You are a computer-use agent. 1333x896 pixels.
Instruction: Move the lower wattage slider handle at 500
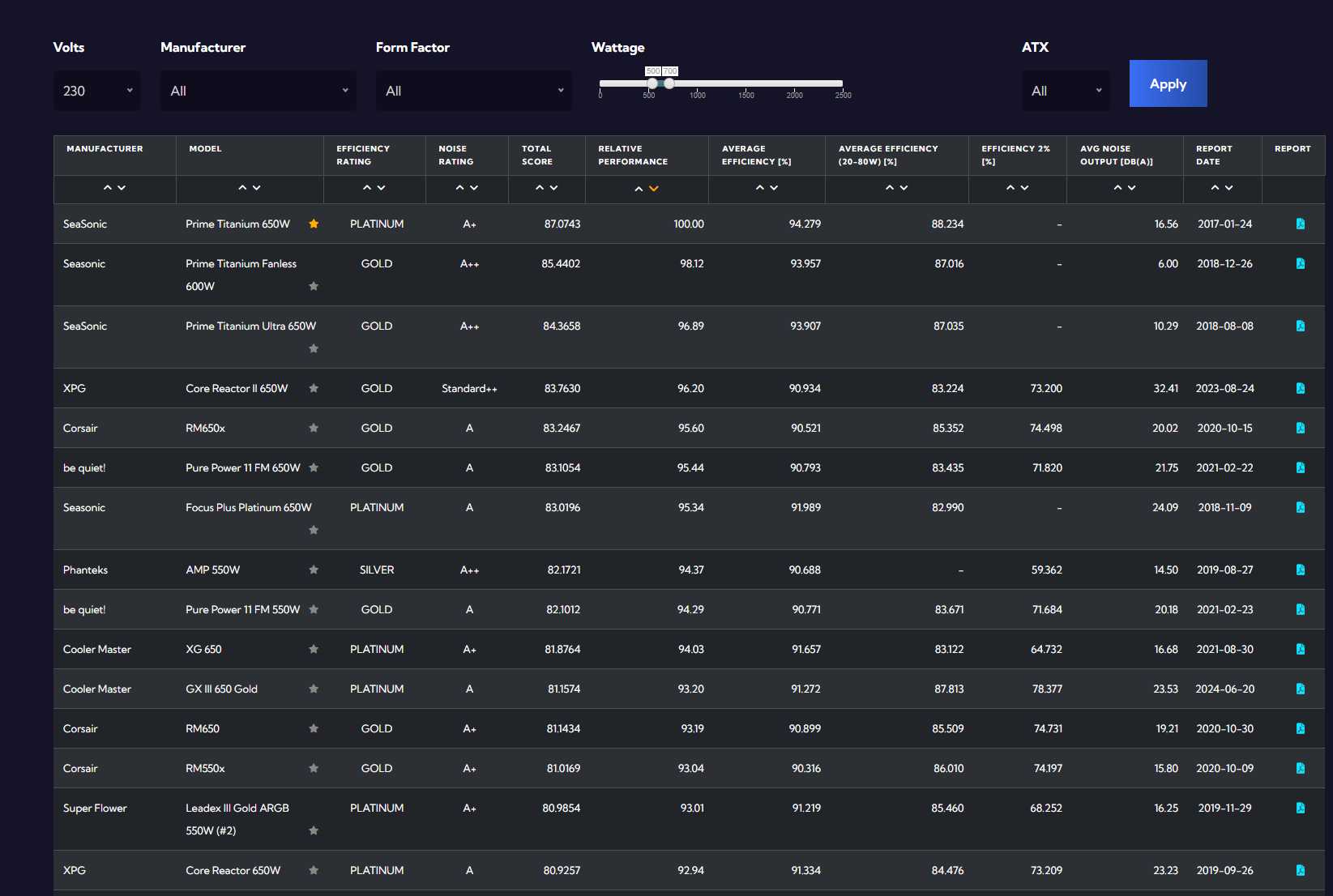point(652,83)
